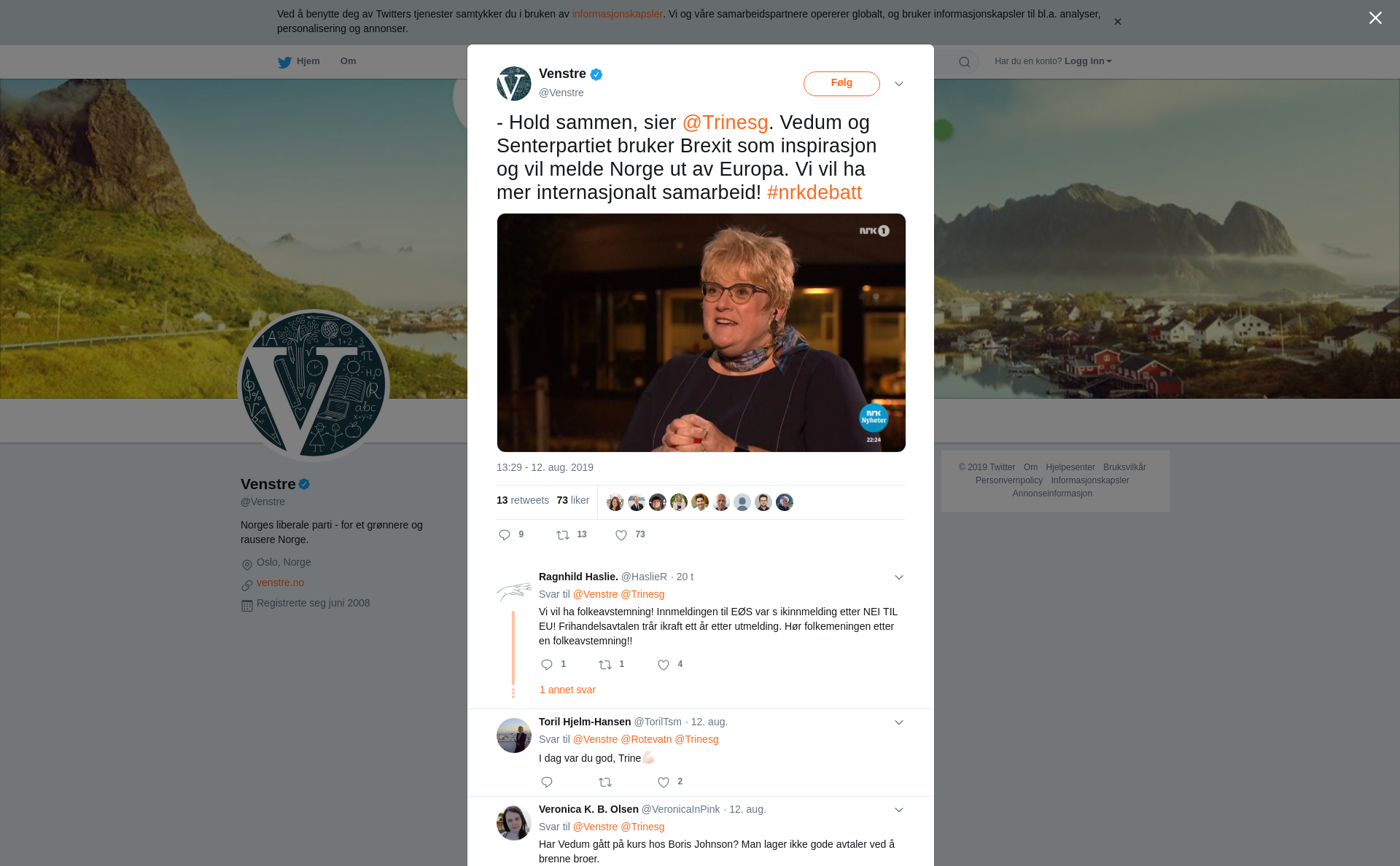Like the main Venstre tweet
The width and height of the screenshot is (1400, 866).
click(621, 535)
